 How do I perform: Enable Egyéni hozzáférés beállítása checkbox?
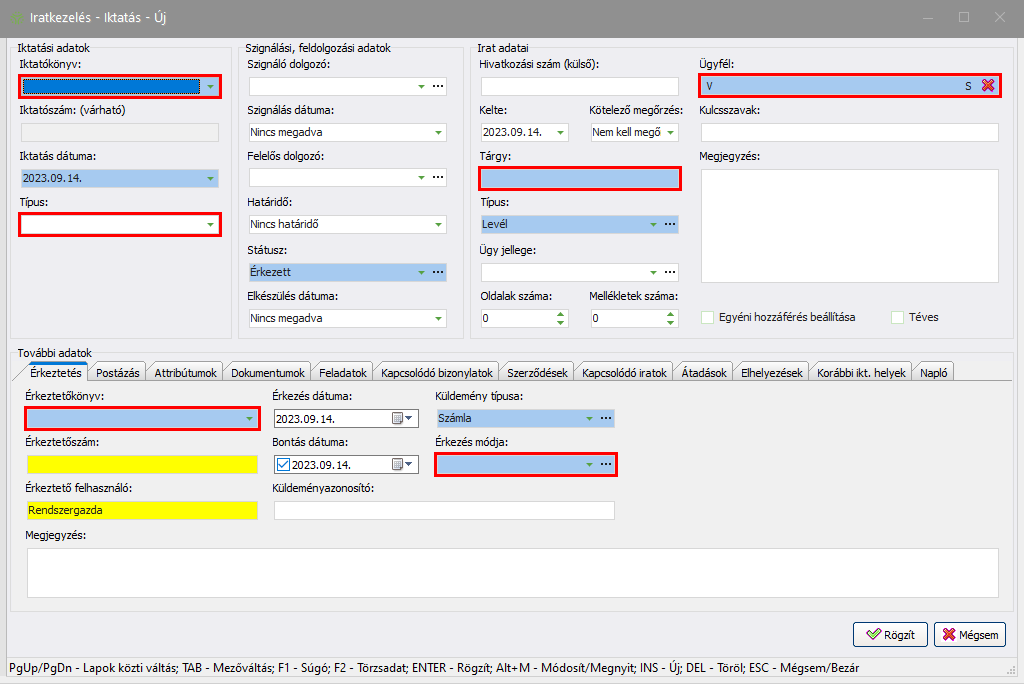click(708, 317)
